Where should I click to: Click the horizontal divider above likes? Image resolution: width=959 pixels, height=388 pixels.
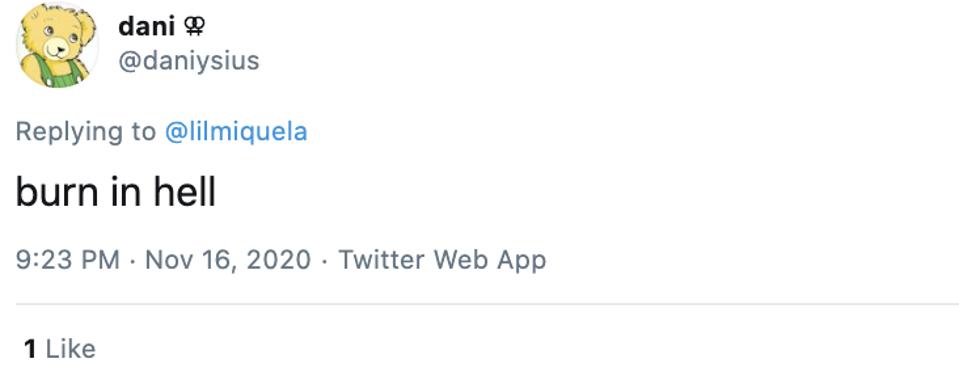click(x=487, y=304)
